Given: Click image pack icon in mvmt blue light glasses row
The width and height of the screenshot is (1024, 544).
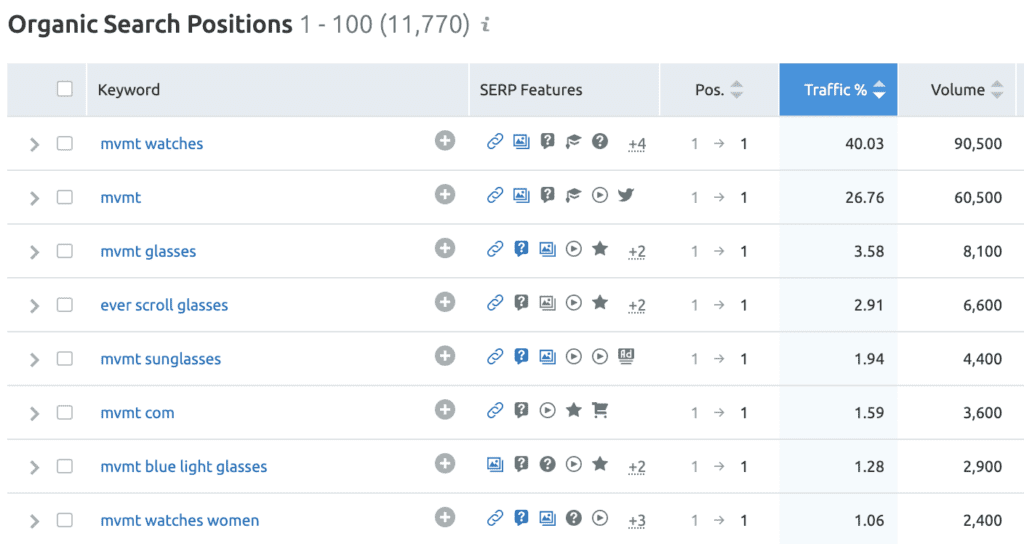Looking at the screenshot, I should [495, 464].
